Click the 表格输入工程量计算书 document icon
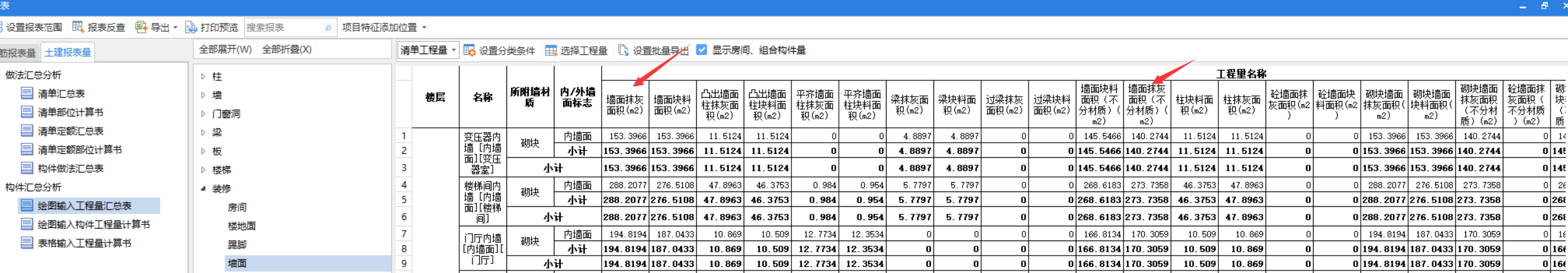The width and height of the screenshot is (1568, 273). tap(27, 243)
